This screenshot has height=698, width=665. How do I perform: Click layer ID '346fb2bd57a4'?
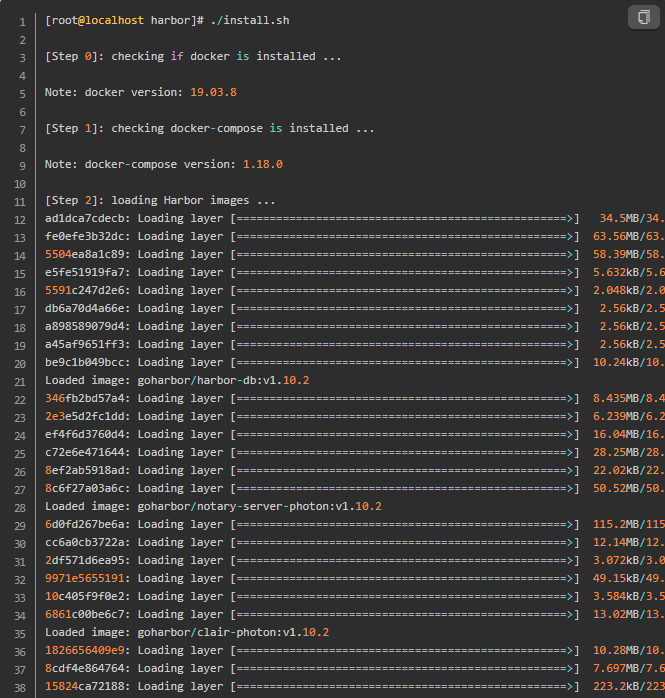85,398
